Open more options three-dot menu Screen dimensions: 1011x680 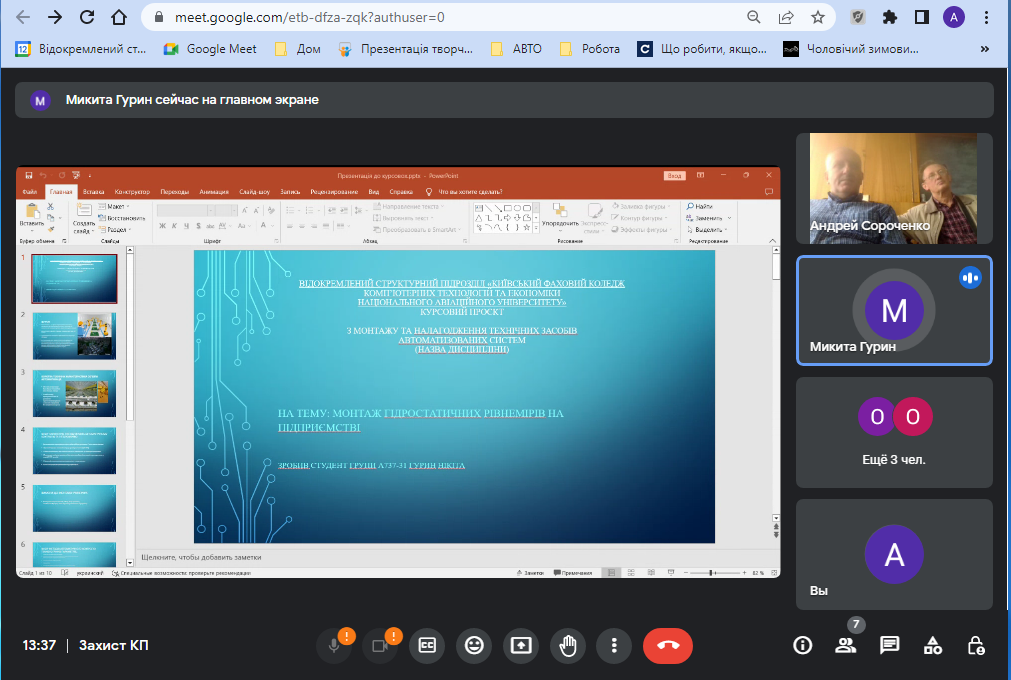[614, 645]
